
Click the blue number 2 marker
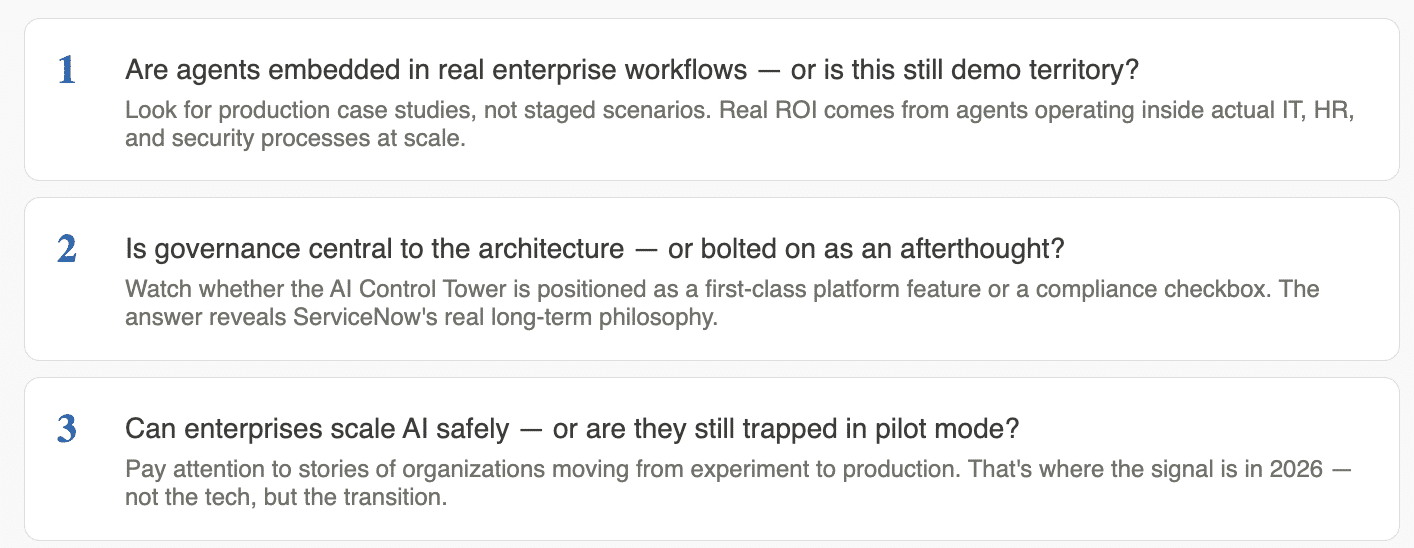67,249
